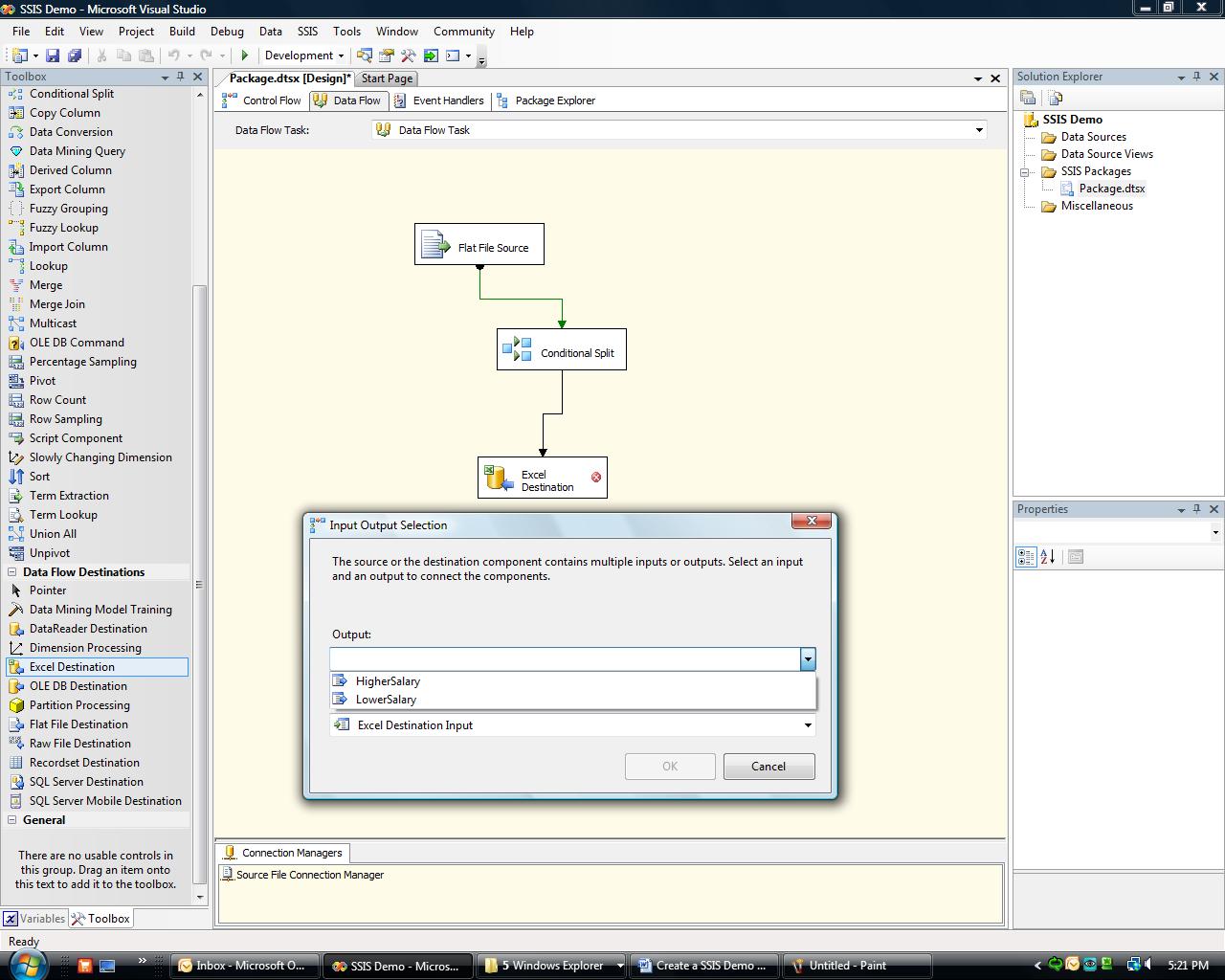This screenshot has width=1225, height=980.
Task: Switch to the Control Flow tab
Action: pyautogui.click(x=263, y=100)
